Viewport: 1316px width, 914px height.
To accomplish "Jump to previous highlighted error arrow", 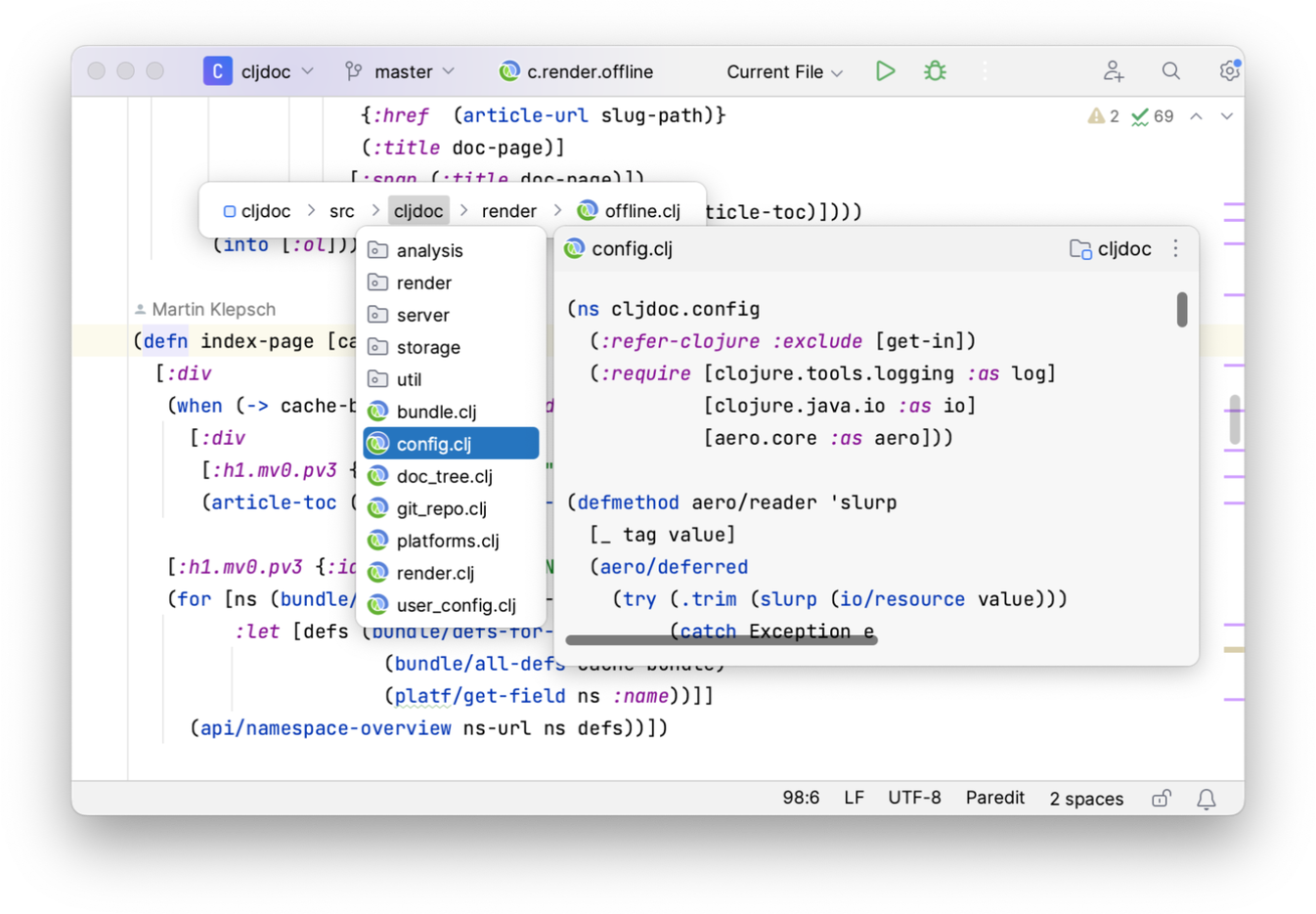I will 1196,116.
